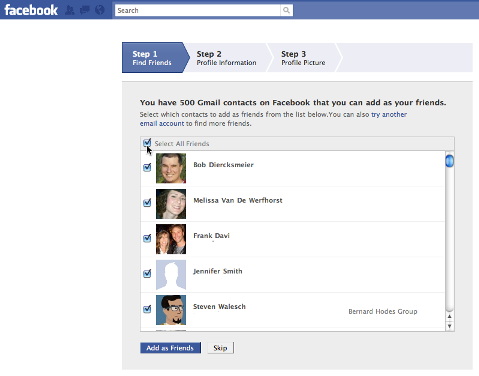The width and height of the screenshot is (479, 376).
Task: Open the notifications globe icon
Action: (99, 10)
